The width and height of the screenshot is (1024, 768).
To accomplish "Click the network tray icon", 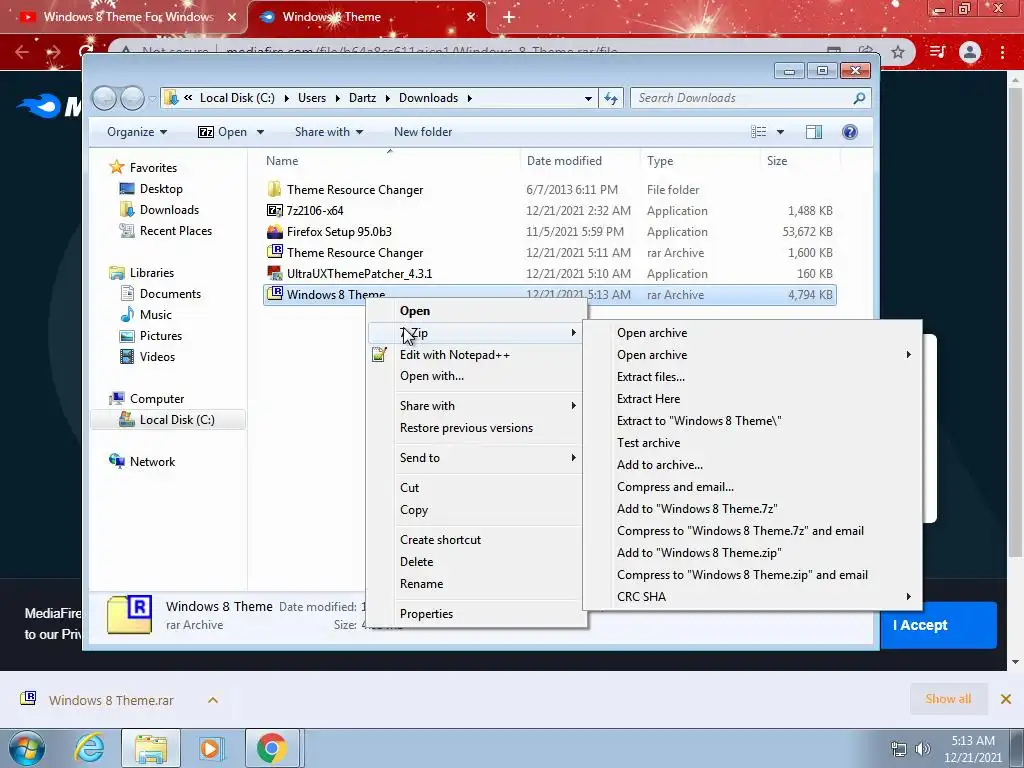I will (x=899, y=749).
